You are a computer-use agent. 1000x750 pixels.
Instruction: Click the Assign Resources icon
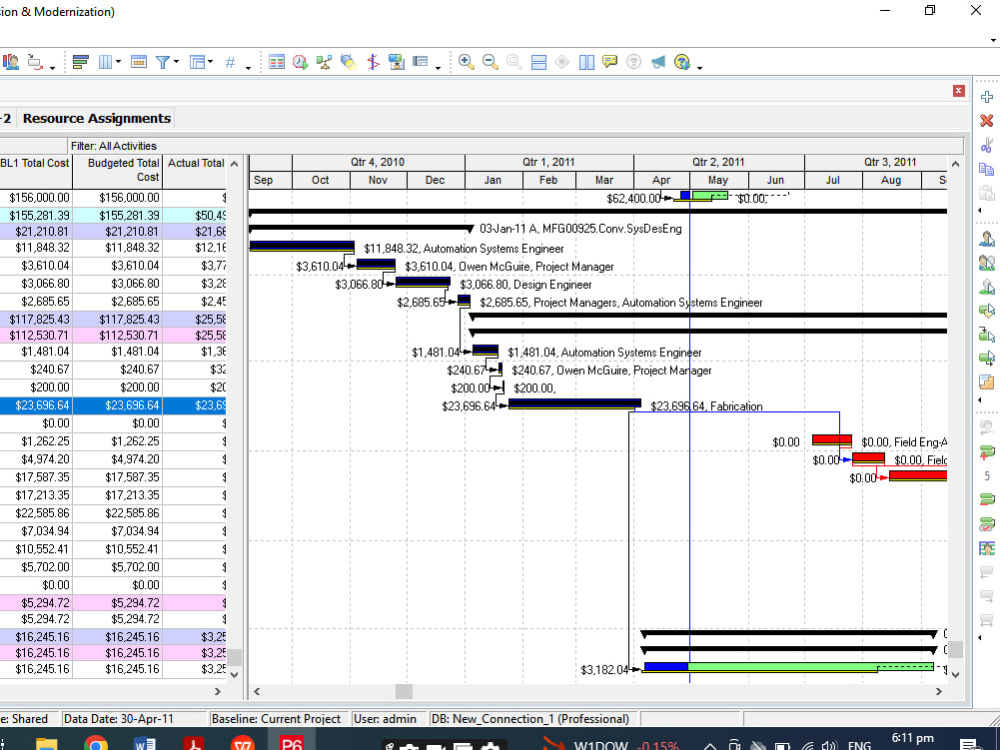click(987, 239)
